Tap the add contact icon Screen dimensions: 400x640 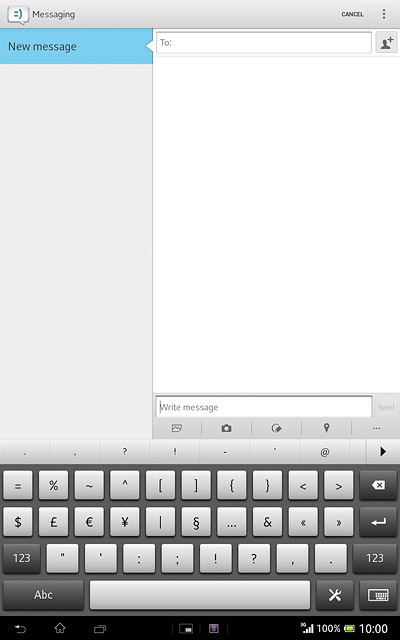coord(386,42)
